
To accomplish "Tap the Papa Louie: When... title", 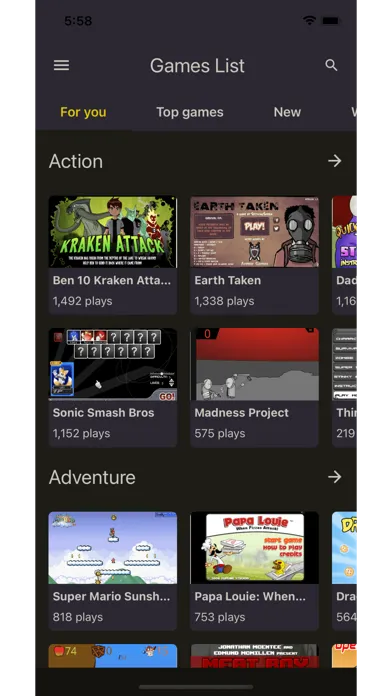I will [250, 596].
